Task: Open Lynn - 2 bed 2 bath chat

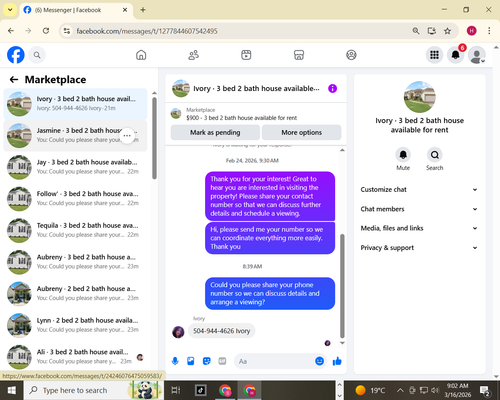Action: pyautogui.click(x=75, y=326)
